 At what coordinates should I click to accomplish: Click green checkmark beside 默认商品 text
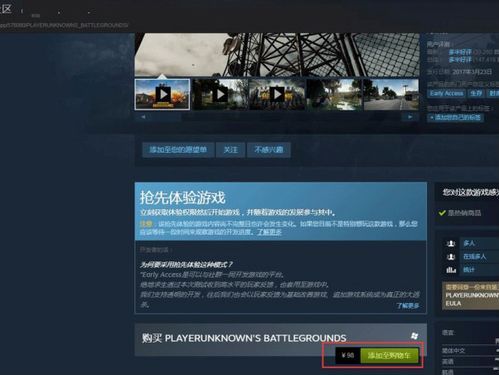pyautogui.click(x=442, y=213)
